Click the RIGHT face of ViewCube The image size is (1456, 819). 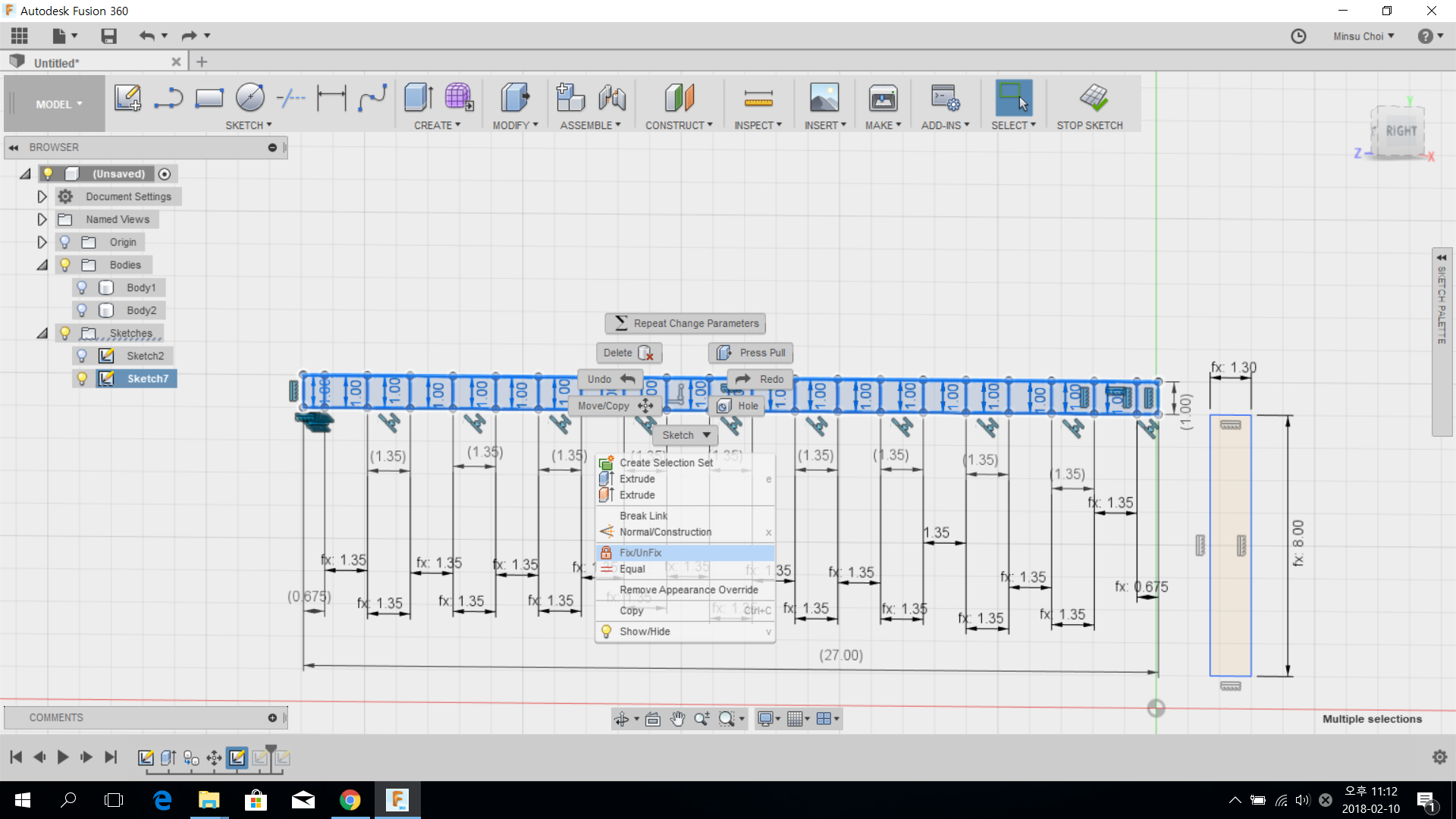coord(1400,130)
